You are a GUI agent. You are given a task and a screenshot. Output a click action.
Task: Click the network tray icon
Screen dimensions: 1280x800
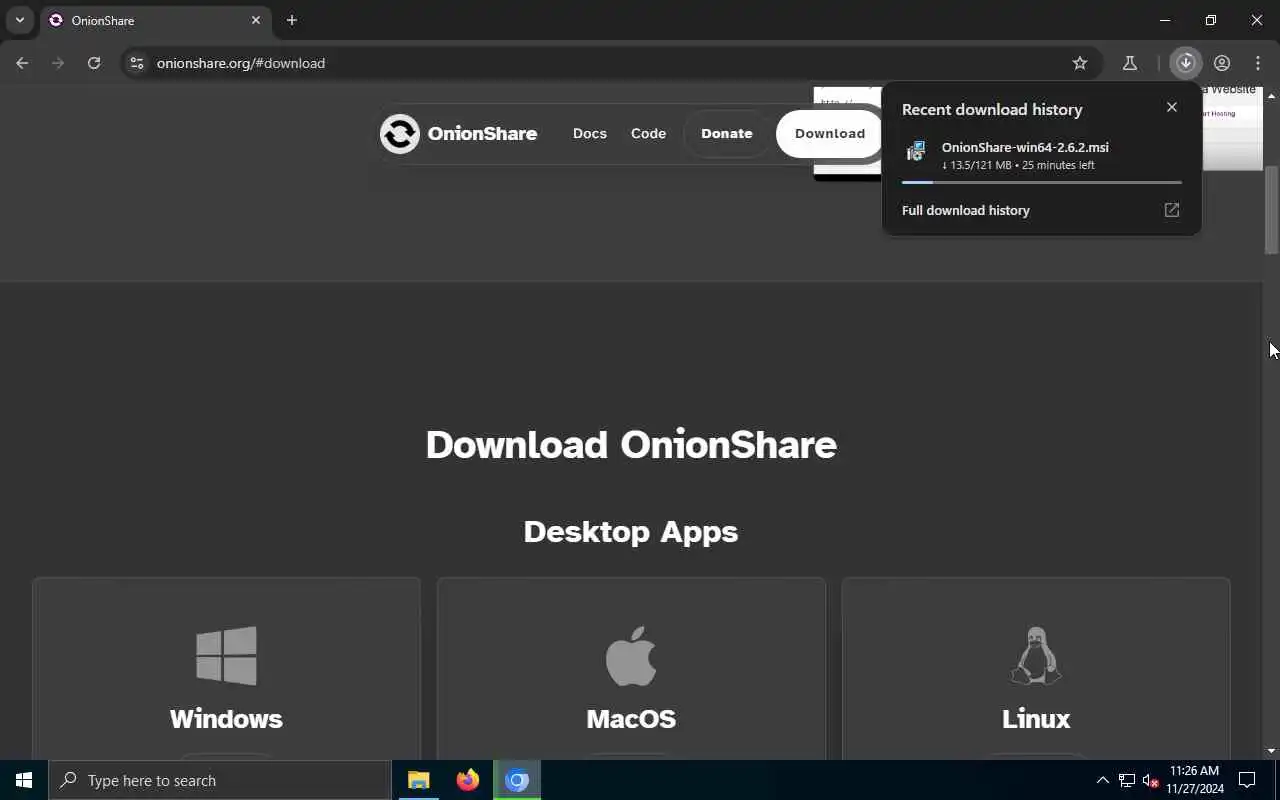tap(1127, 780)
